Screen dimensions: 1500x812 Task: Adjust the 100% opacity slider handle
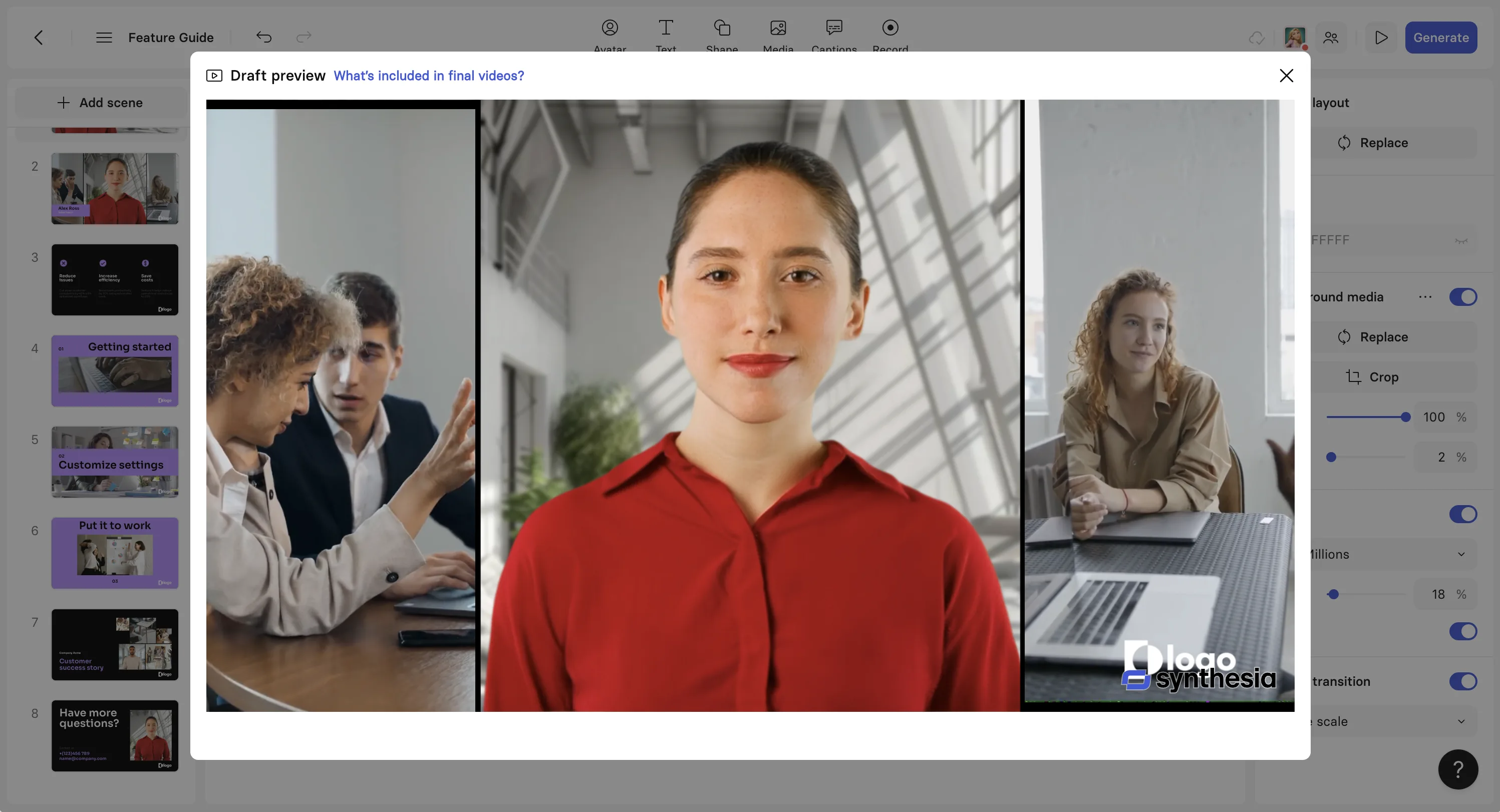1405,418
